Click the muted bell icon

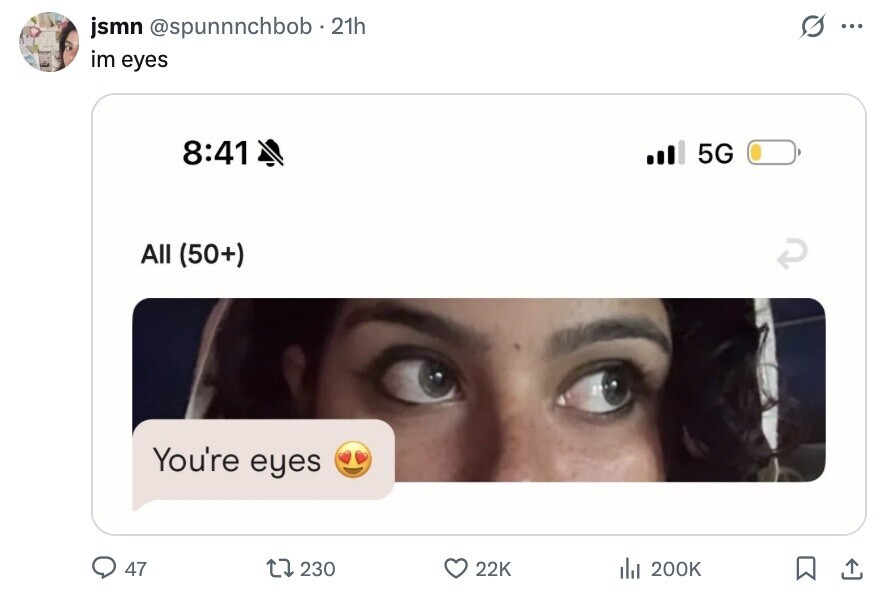pyautogui.click(x=270, y=152)
